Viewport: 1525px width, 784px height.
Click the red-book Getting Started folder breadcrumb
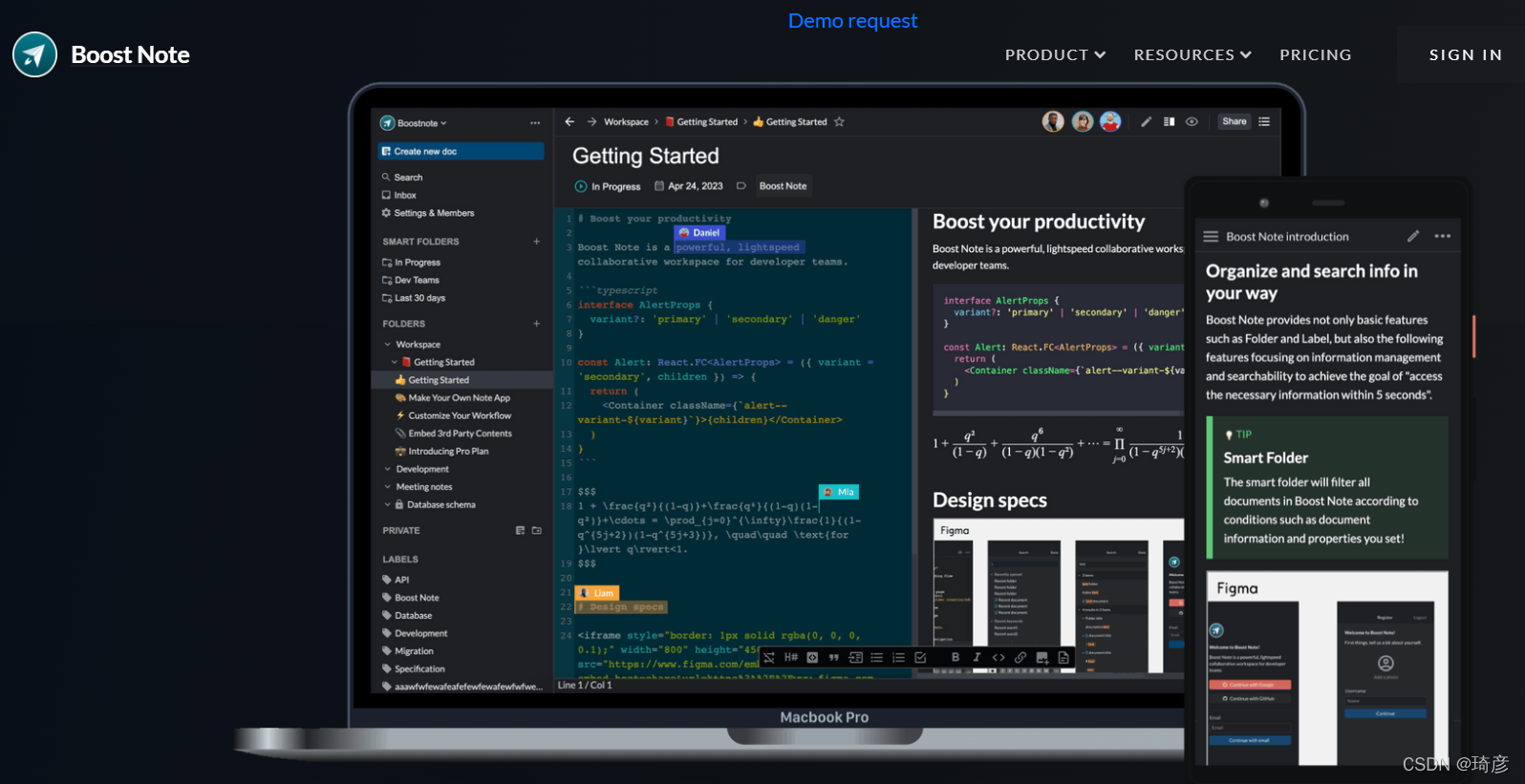702,122
